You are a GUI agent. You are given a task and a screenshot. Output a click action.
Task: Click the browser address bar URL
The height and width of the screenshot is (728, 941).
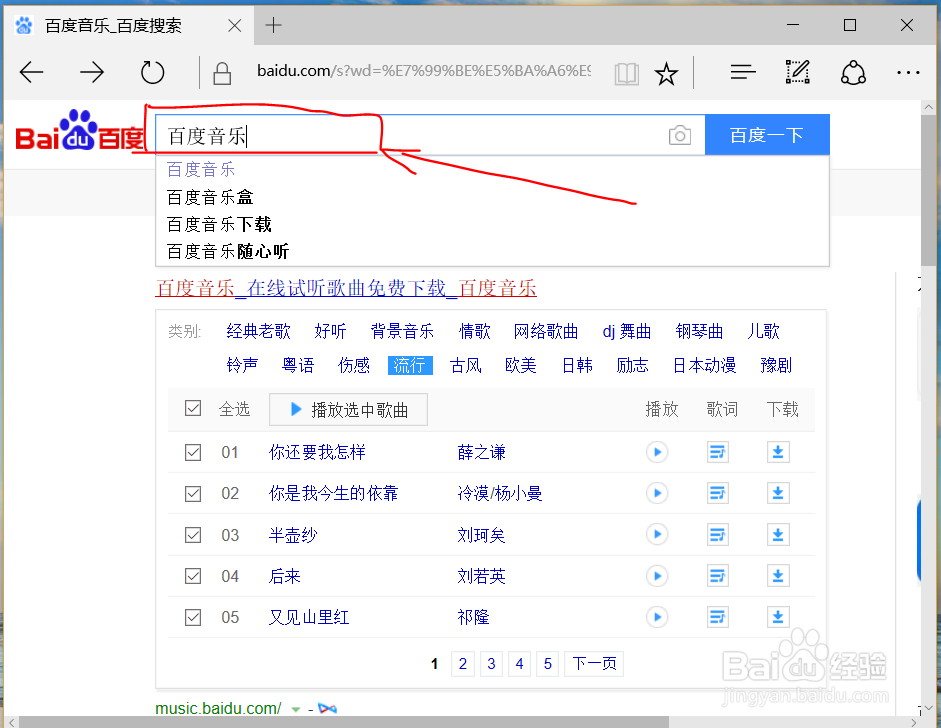[x=424, y=71]
